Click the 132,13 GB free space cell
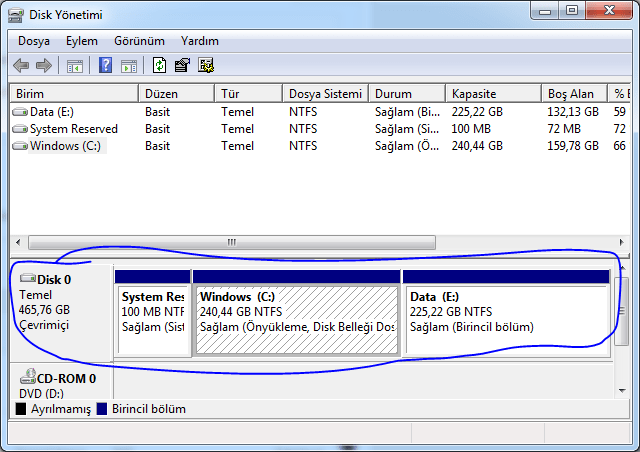This screenshot has width=640, height=452. (573, 111)
